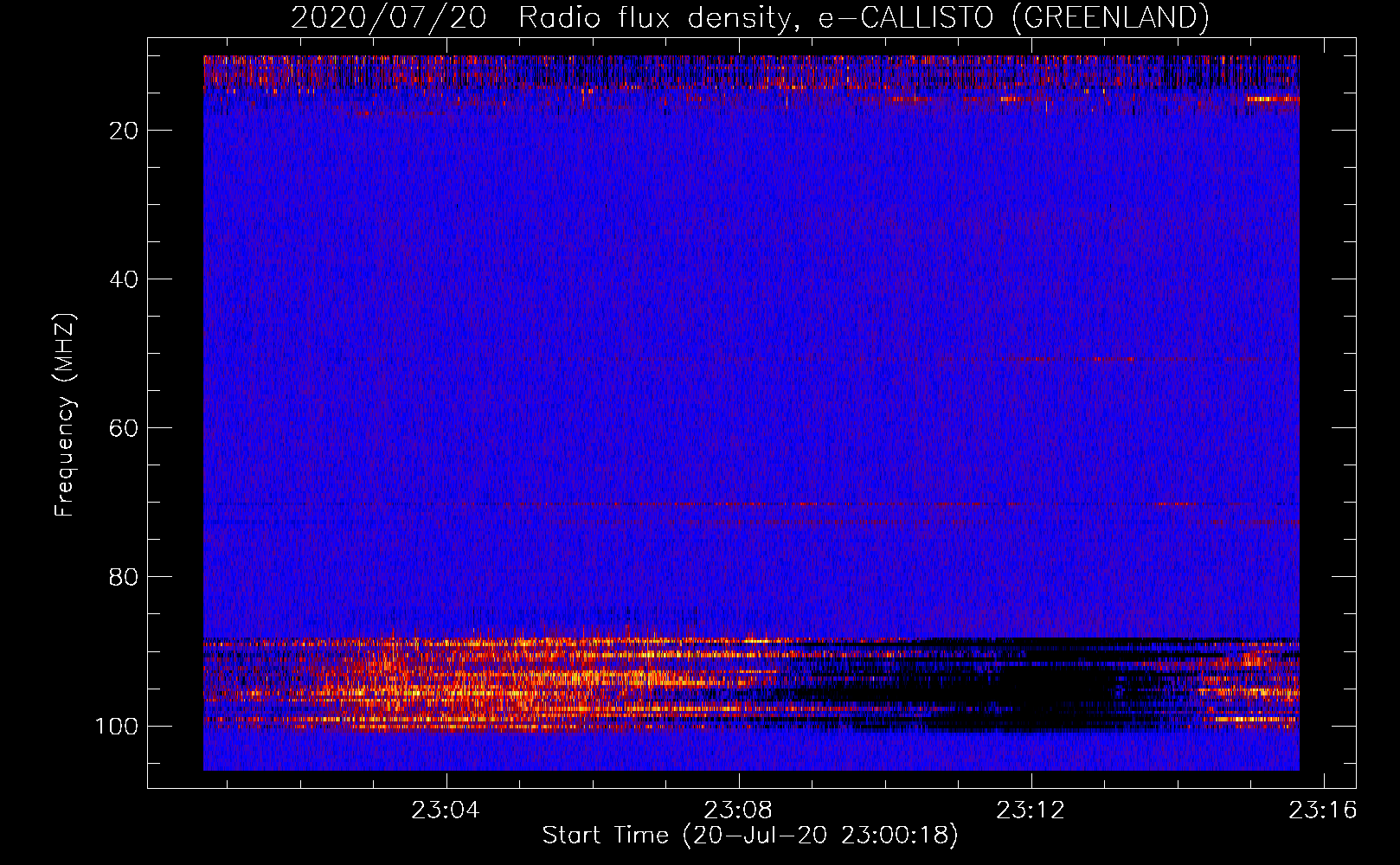Click the 'Start Time (20-Jul-20 23:00:18)' label
Image resolution: width=1400 pixels, height=865 pixels.
click(x=750, y=836)
